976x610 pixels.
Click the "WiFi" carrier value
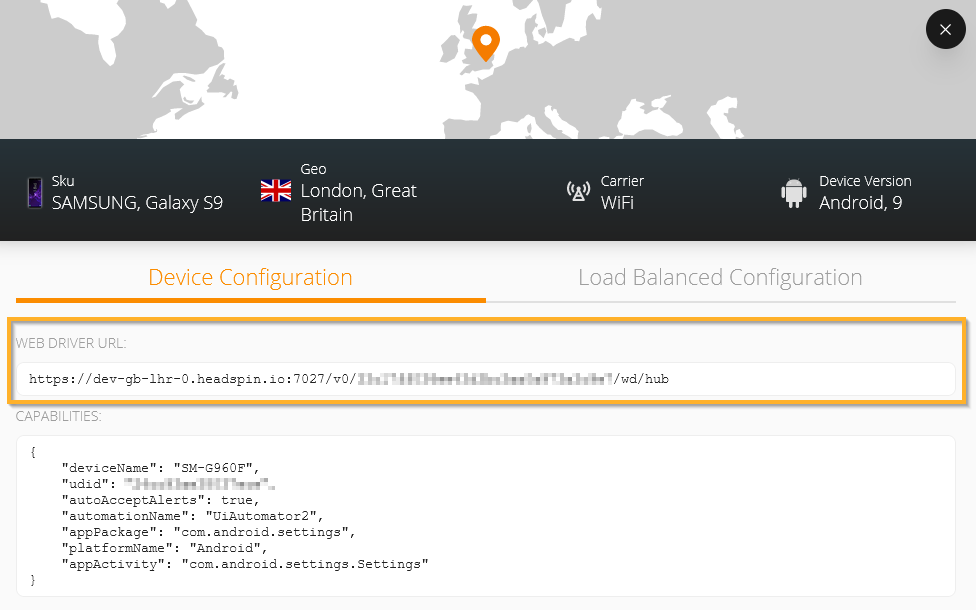pos(617,203)
